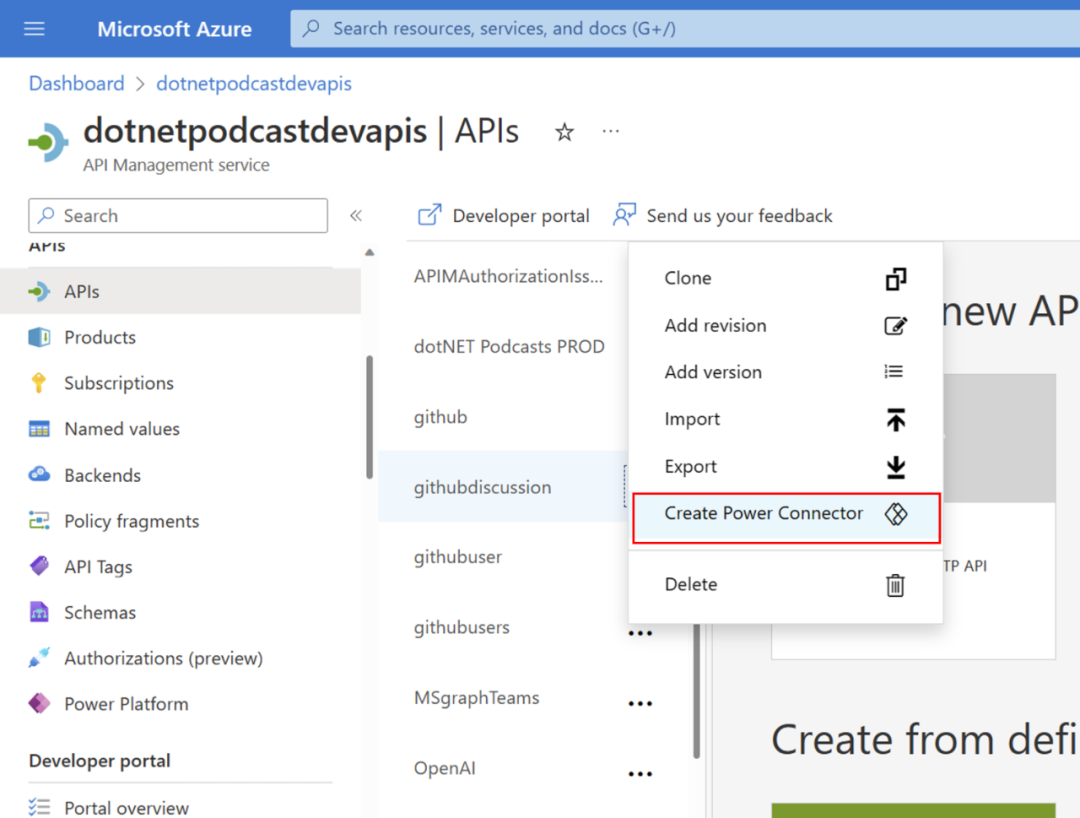Select the dotNET Podcasts PROD API
Viewport: 1080px width, 818px height.
coord(508,346)
